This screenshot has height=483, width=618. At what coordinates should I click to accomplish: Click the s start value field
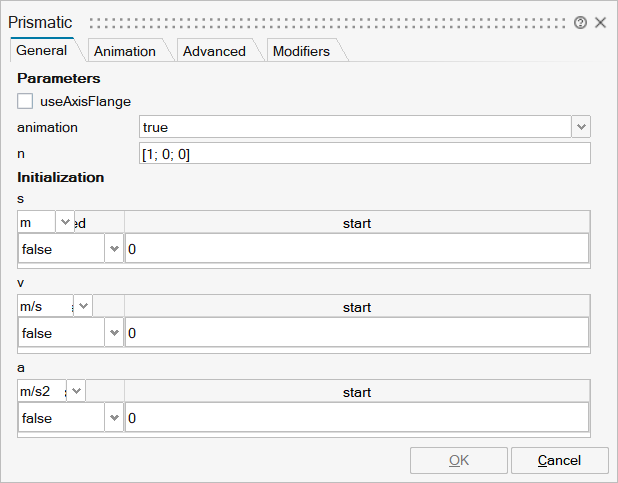[x=357, y=249]
